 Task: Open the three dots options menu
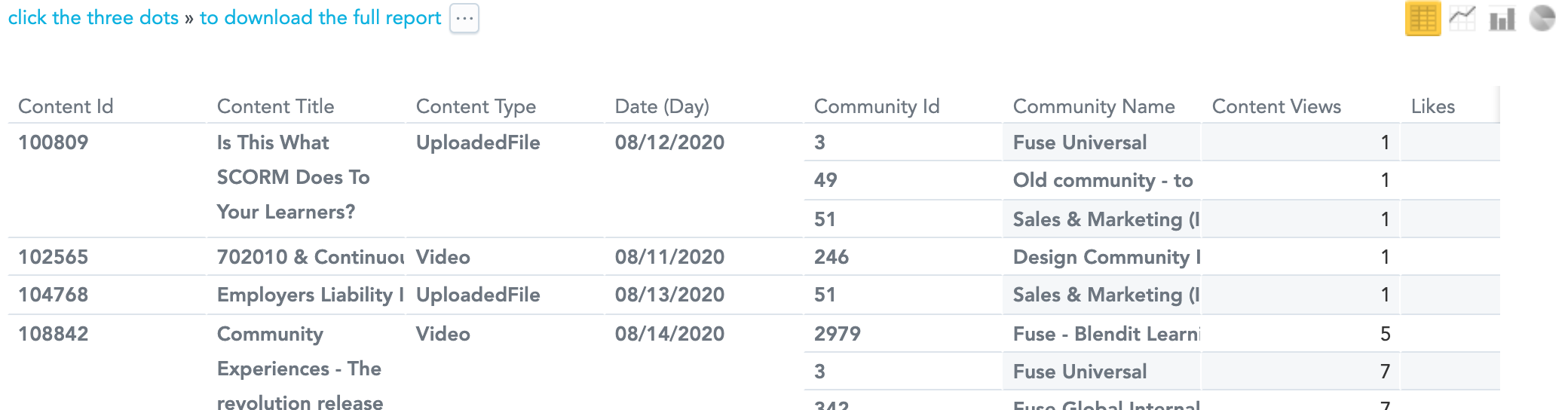pos(464,18)
